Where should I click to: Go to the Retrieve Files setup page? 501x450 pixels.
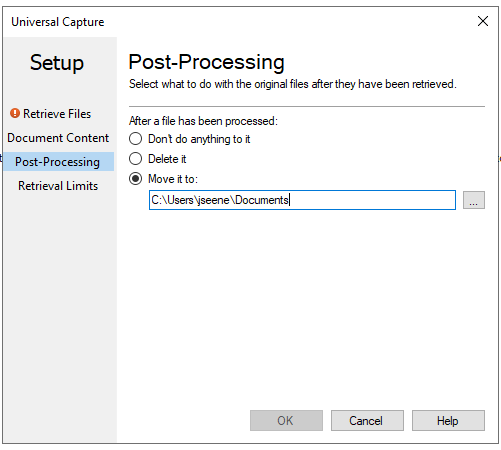coord(57,114)
